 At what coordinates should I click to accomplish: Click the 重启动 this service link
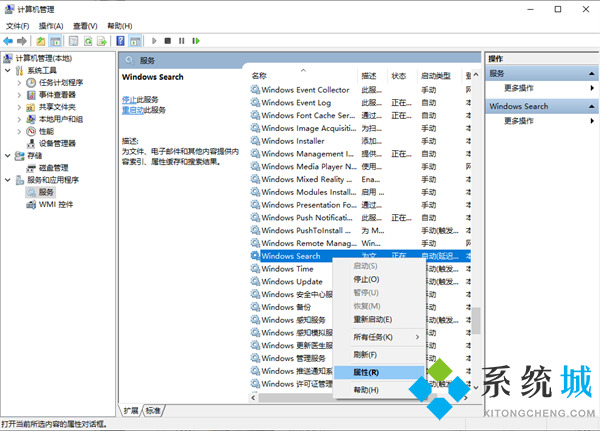[x=133, y=110]
